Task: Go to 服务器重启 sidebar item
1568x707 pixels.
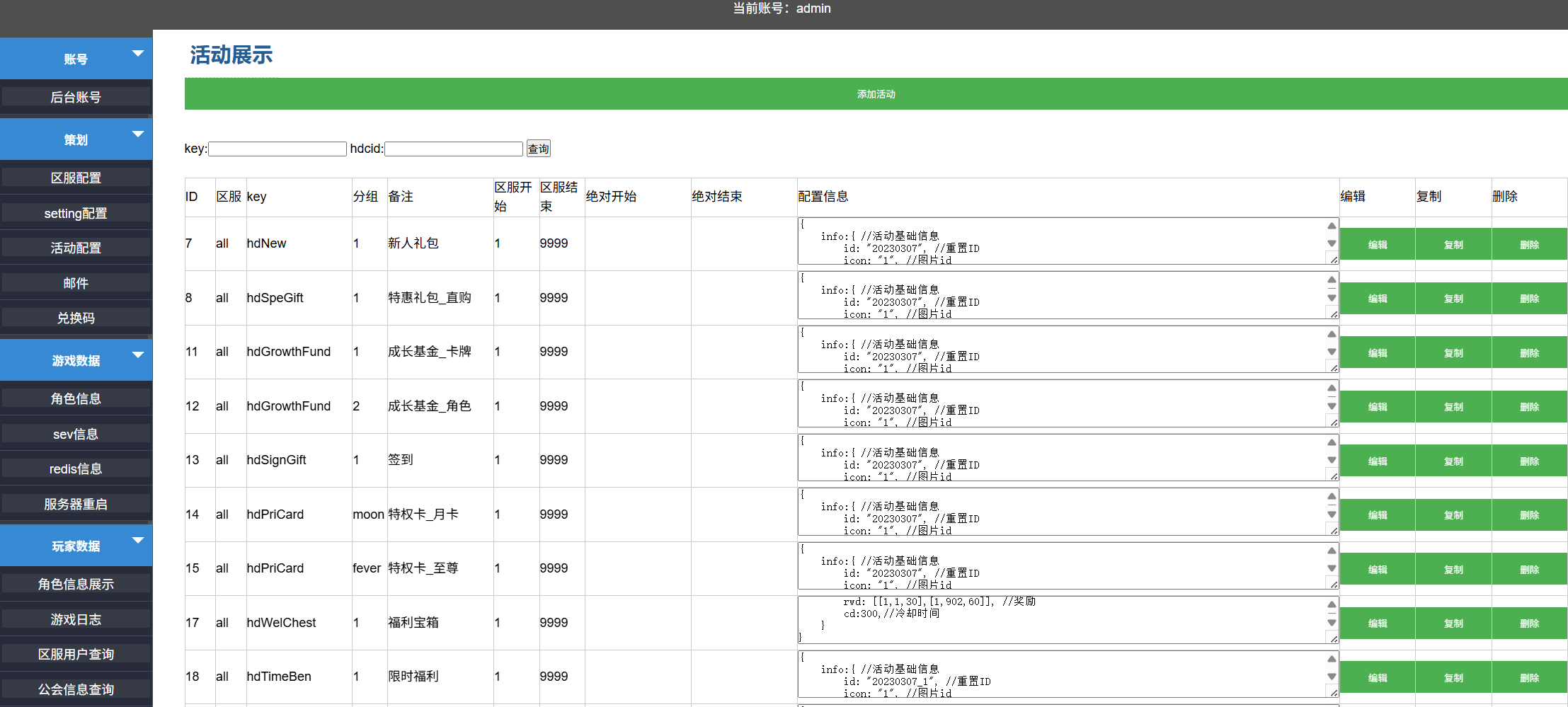Action: point(76,504)
